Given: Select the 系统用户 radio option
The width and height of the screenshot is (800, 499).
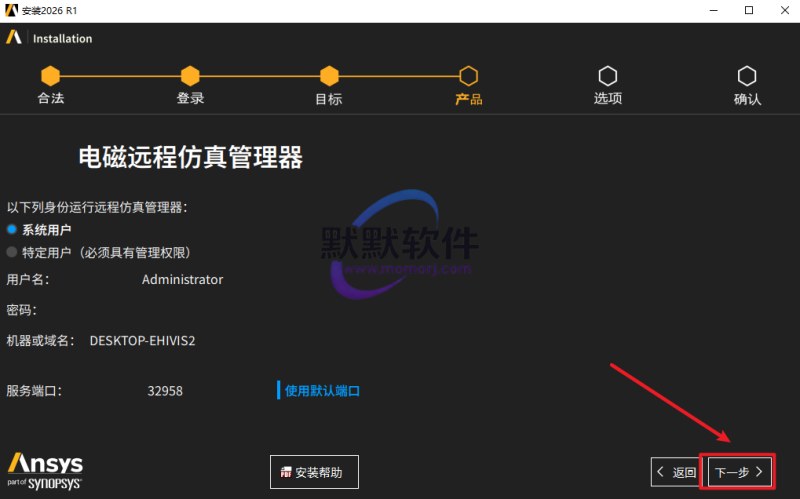Looking at the screenshot, I should (12, 230).
